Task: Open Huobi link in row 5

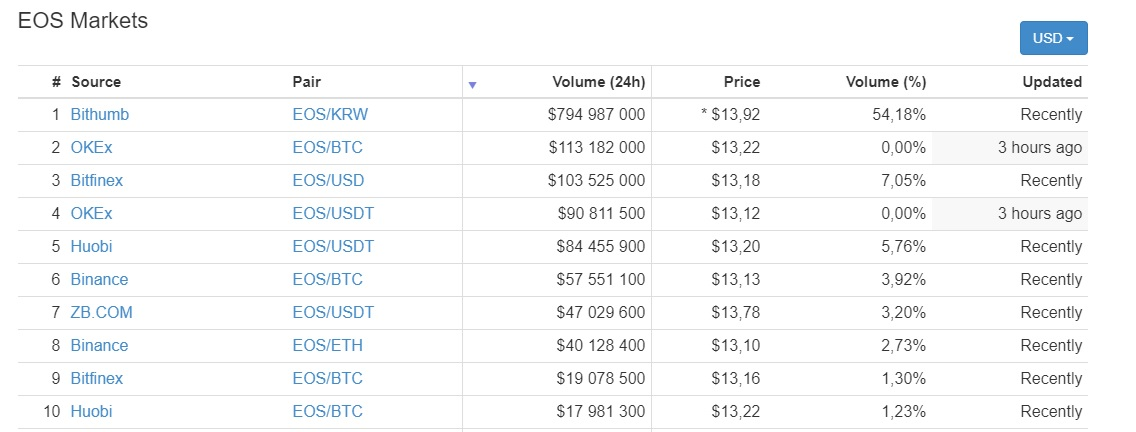Action: (x=91, y=246)
